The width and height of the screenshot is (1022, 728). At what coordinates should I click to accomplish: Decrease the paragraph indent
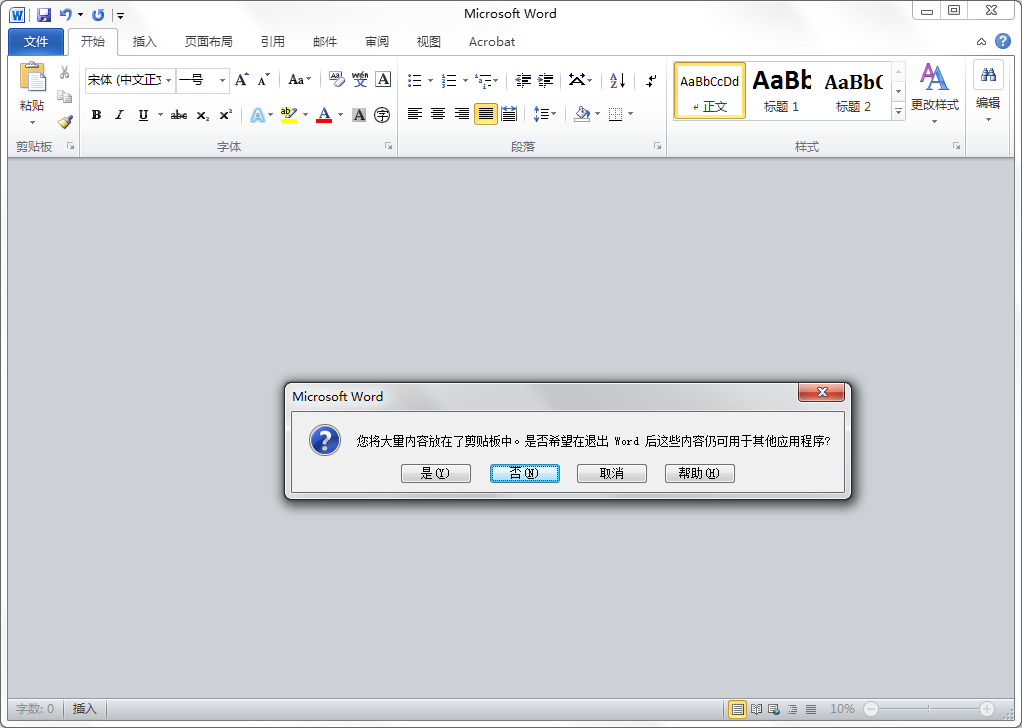[523, 80]
